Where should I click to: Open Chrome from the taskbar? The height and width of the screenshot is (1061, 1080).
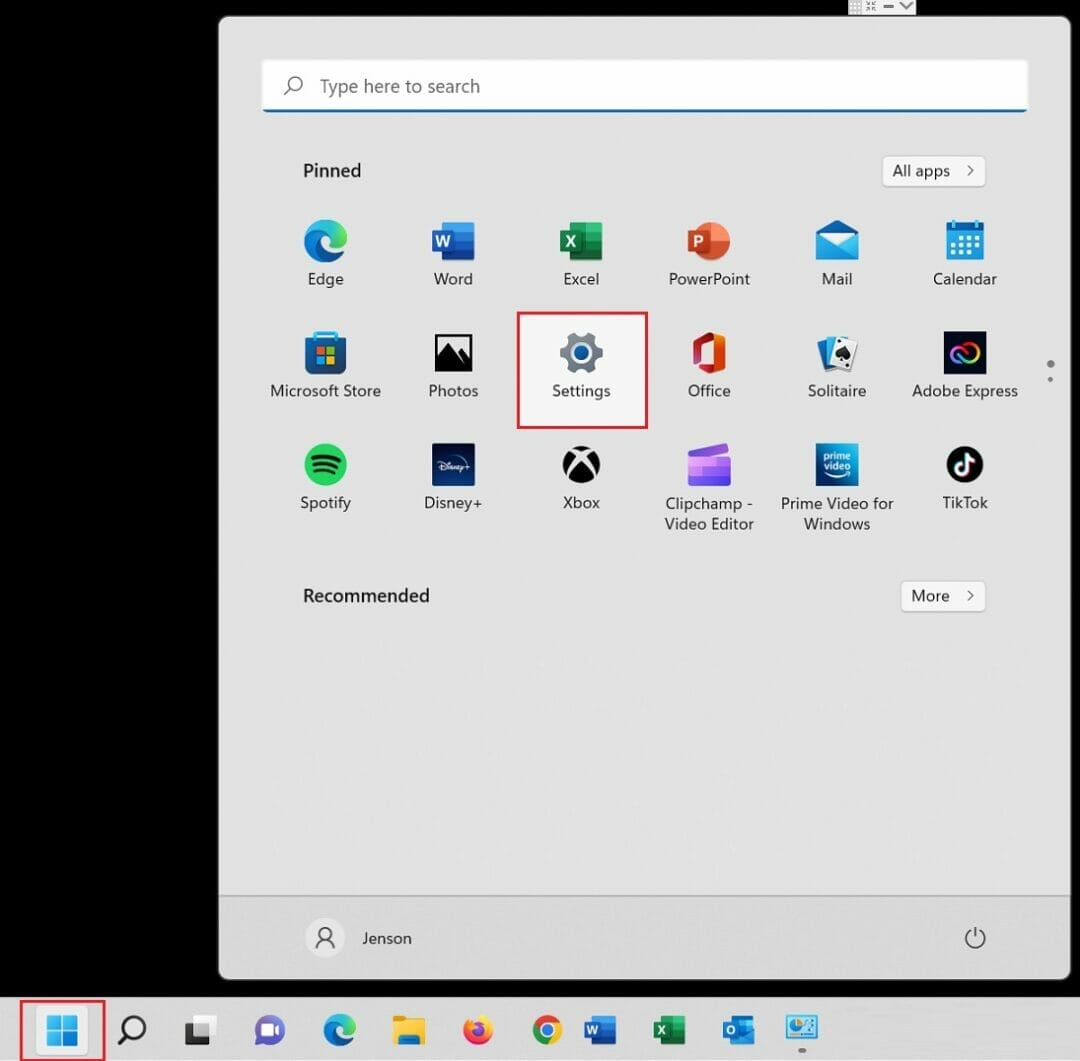click(547, 1028)
